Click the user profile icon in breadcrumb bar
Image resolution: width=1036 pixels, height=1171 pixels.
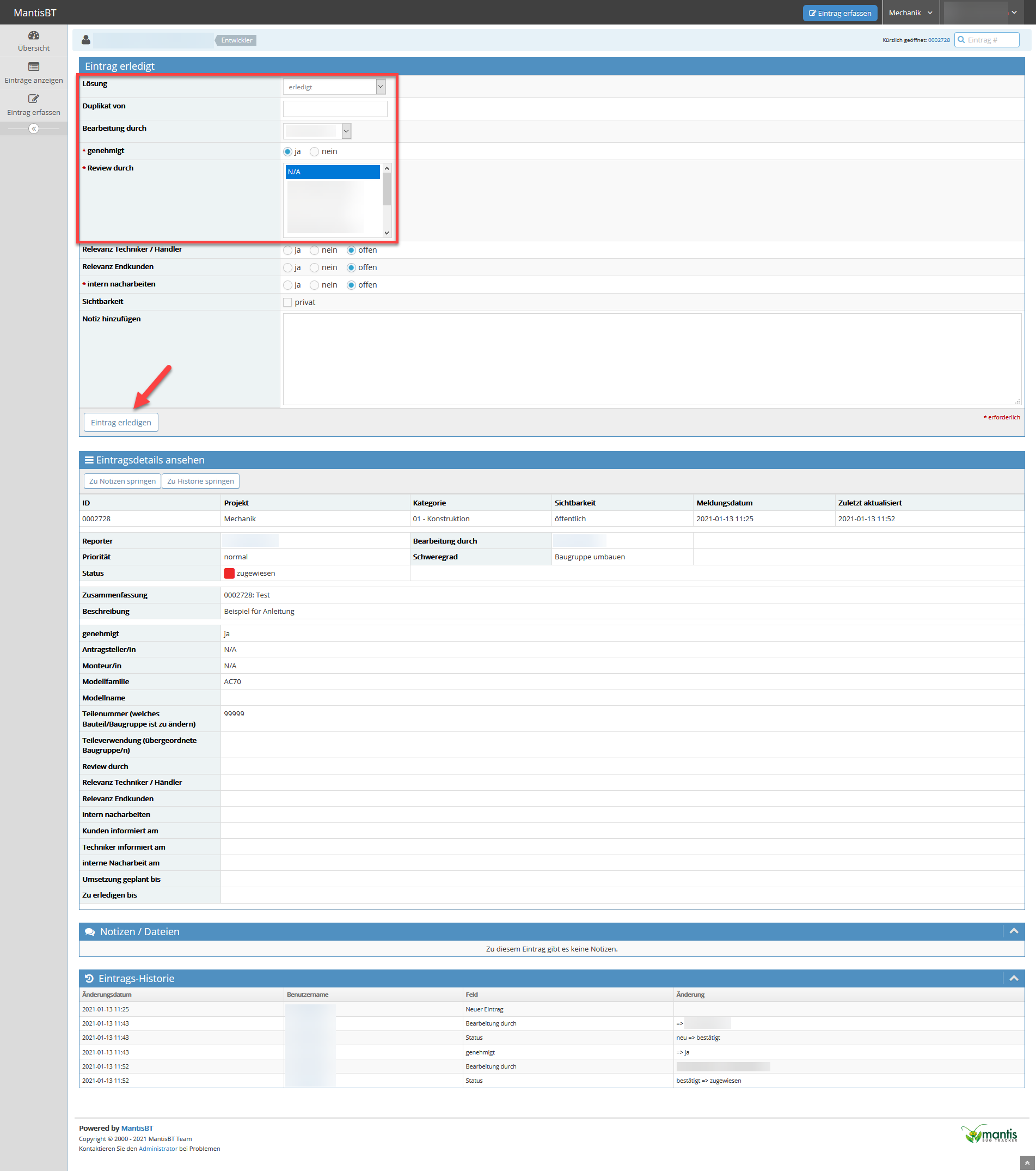click(86, 40)
